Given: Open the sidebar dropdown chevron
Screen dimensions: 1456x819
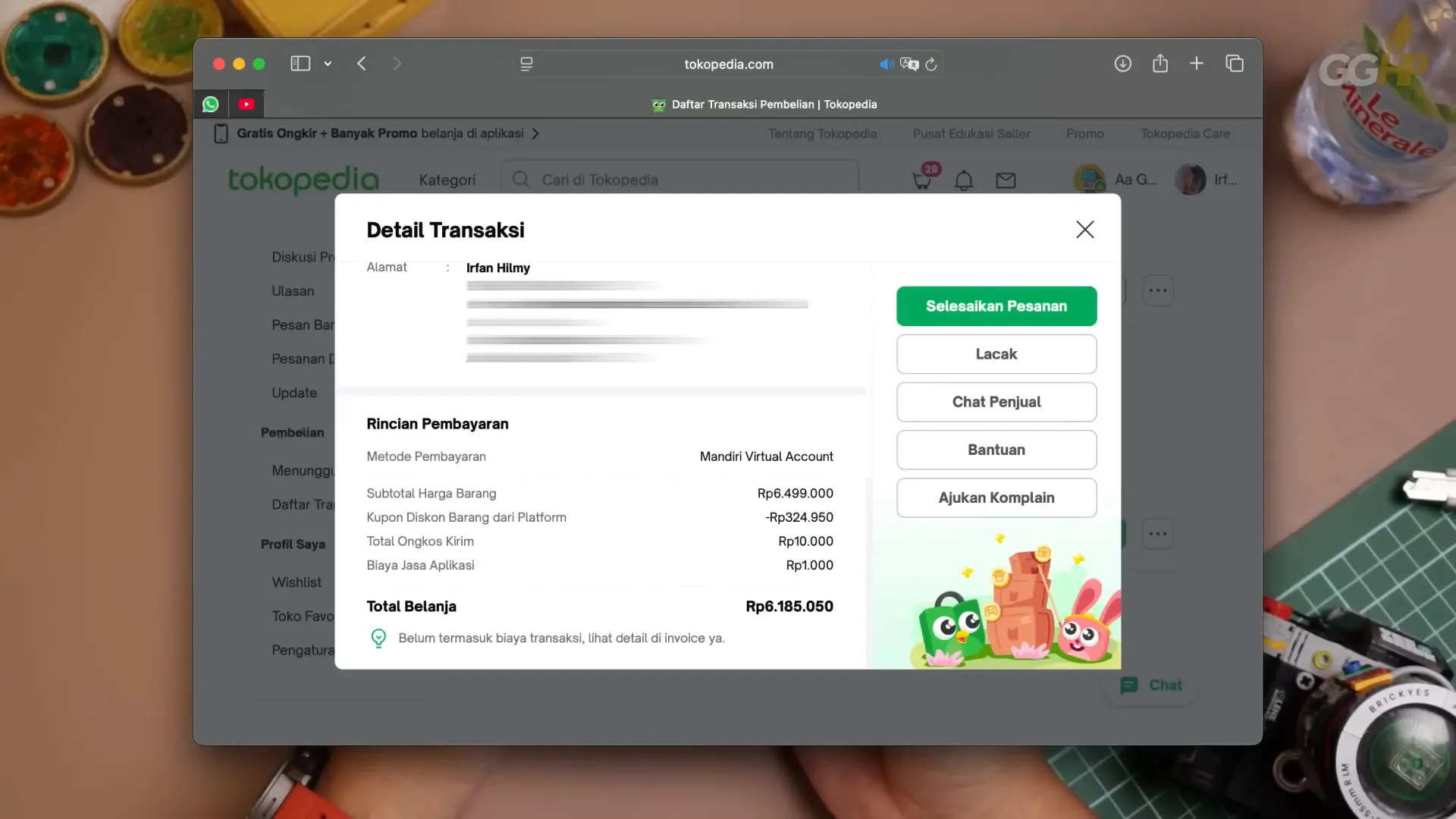Looking at the screenshot, I should pos(328,64).
